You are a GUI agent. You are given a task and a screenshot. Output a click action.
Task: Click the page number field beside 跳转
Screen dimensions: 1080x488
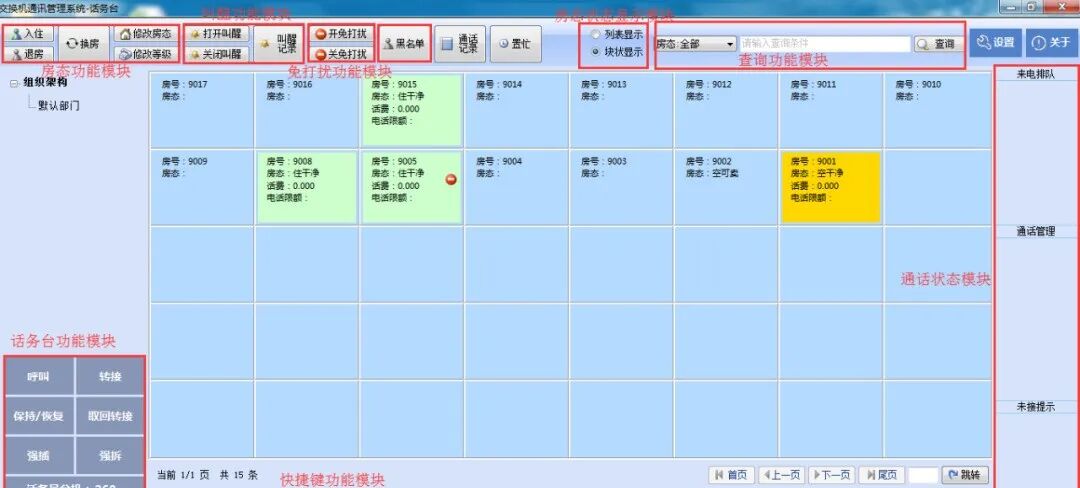(923, 475)
